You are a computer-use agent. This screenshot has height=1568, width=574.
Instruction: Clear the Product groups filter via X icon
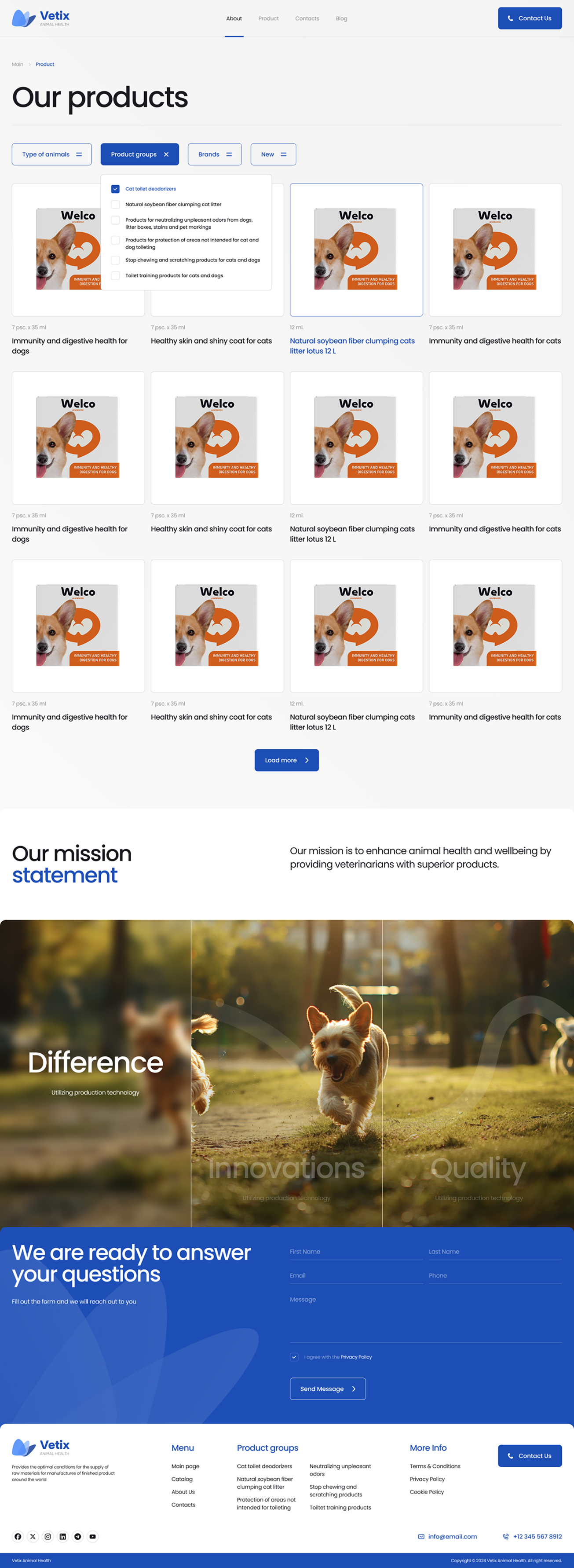pyautogui.click(x=166, y=154)
